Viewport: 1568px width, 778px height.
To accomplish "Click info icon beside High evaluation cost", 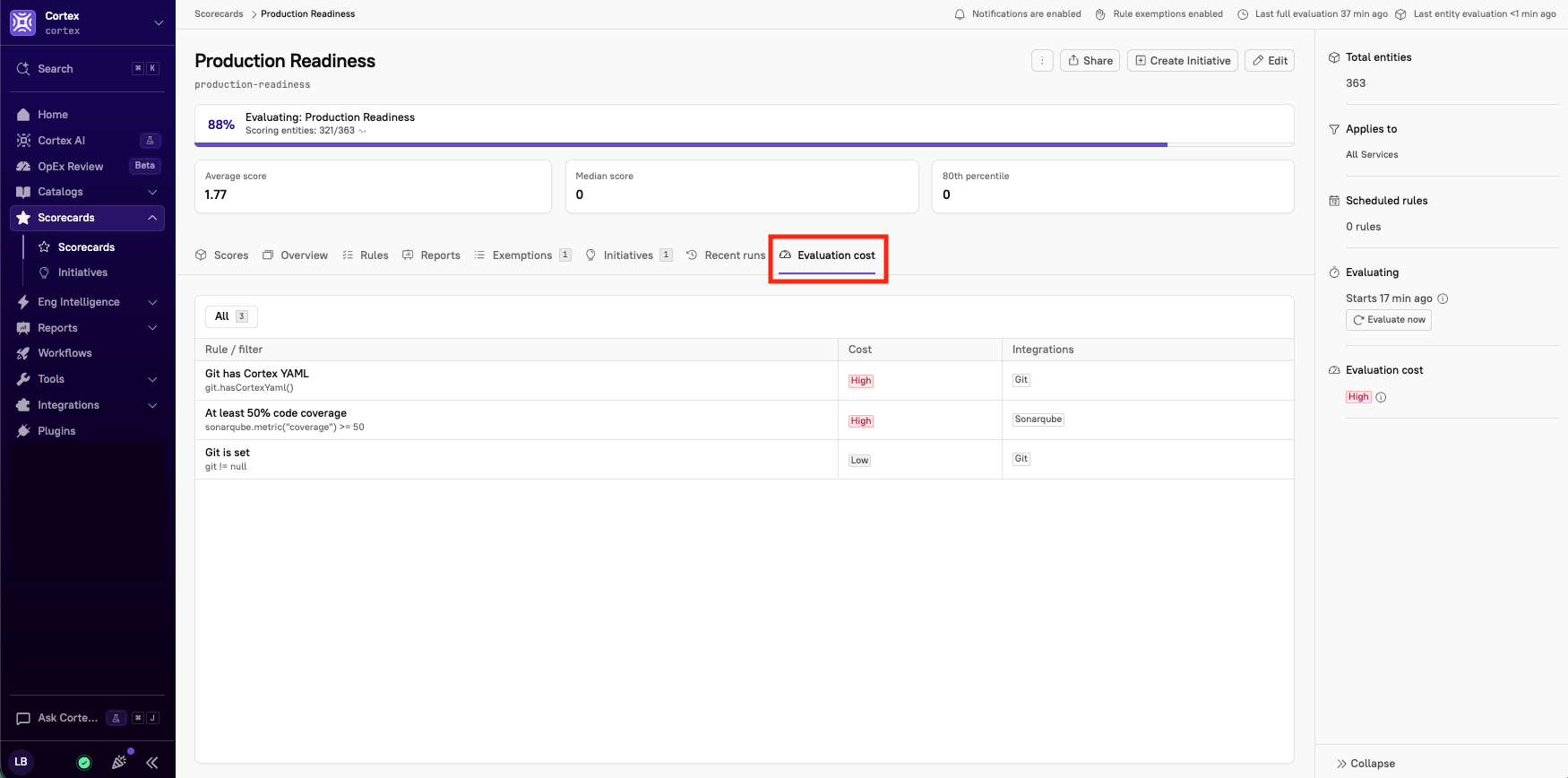I will pos(1381,397).
